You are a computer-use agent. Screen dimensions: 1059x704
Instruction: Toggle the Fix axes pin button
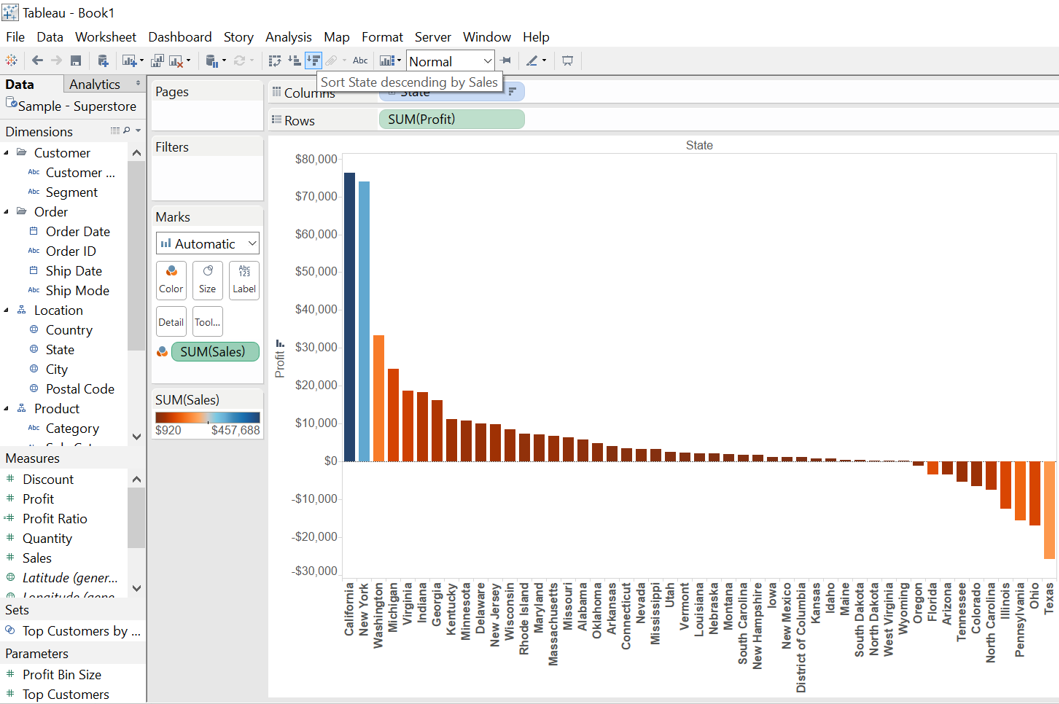pyautogui.click(x=506, y=61)
